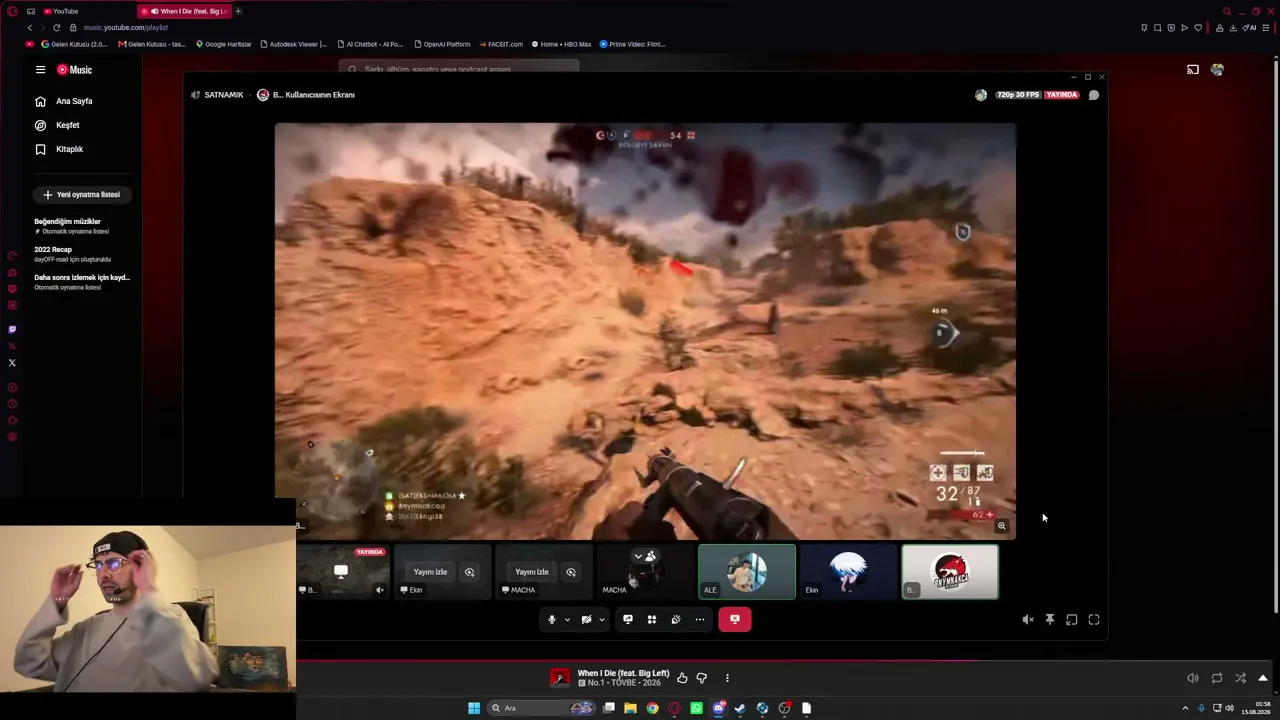
Task: Show hidden system tray icons
Action: [1187, 708]
